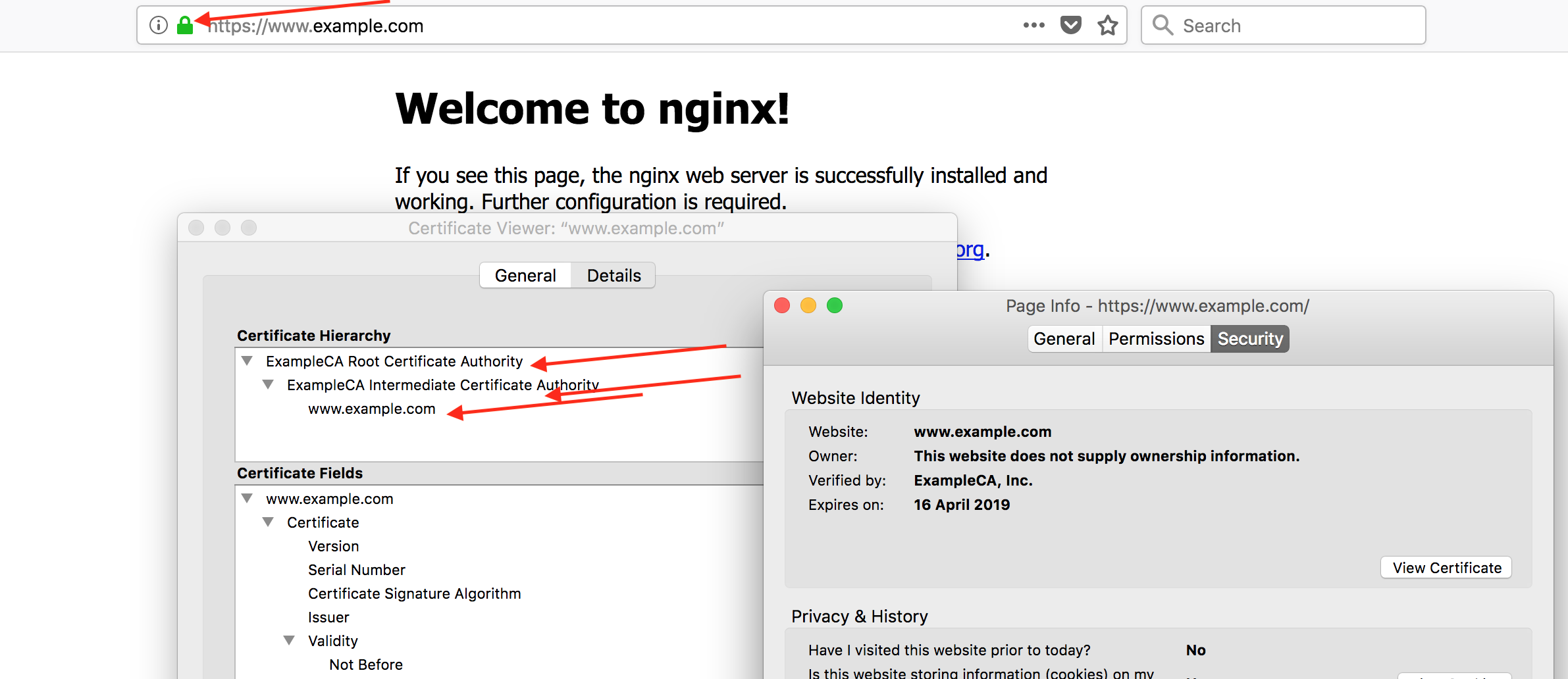Click Certificate Viewer window title bar text

(x=566, y=228)
